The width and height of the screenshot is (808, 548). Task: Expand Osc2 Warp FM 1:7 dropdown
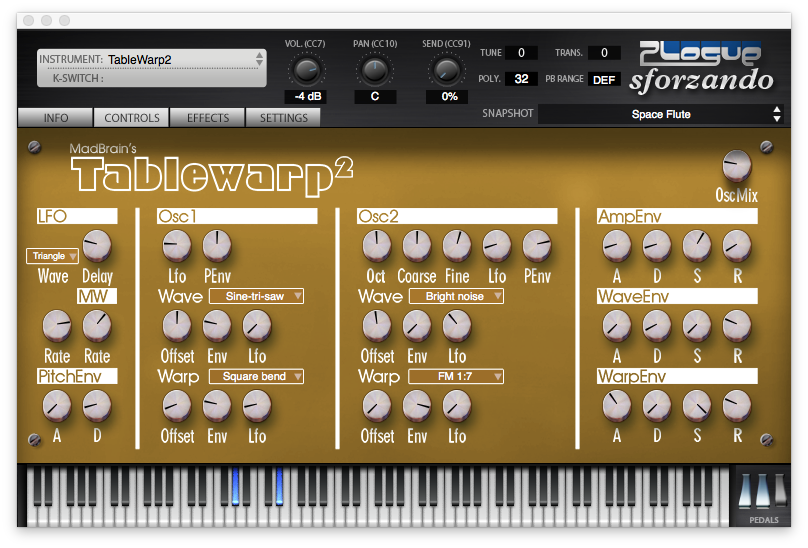[456, 377]
